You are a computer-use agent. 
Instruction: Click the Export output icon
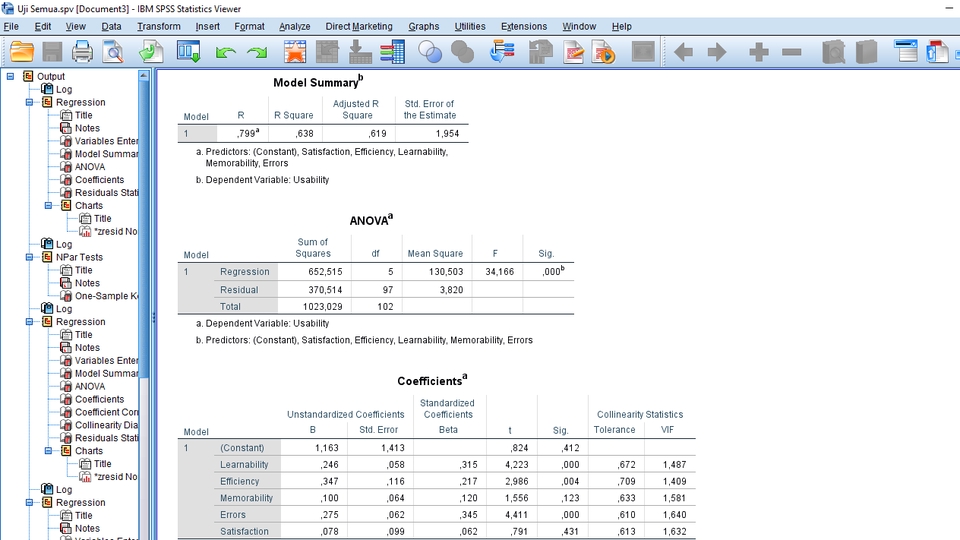151,52
